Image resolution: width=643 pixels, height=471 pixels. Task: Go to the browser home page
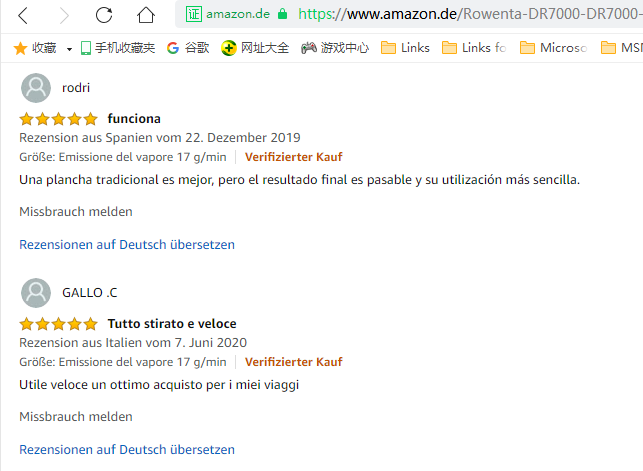coord(146,15)
